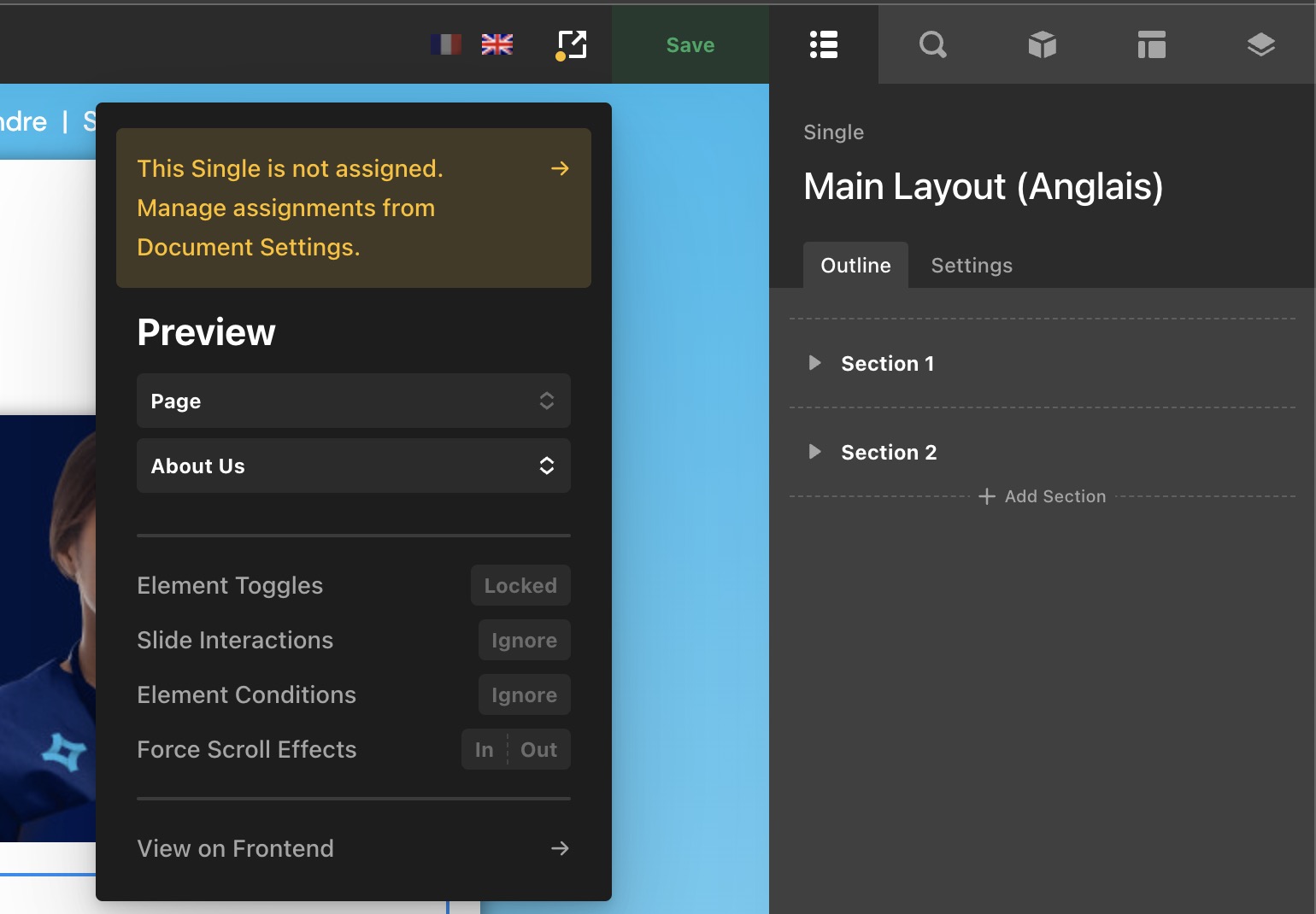Click View on Frontend link

pyautogui.click(x=353, y=848)
